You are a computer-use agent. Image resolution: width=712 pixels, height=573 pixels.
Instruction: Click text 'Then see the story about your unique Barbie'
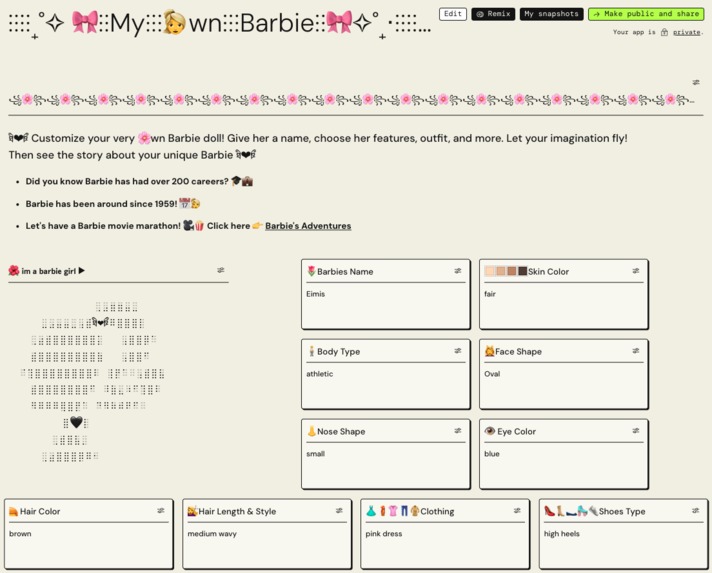pyautogui.click(x=121, y=155)
